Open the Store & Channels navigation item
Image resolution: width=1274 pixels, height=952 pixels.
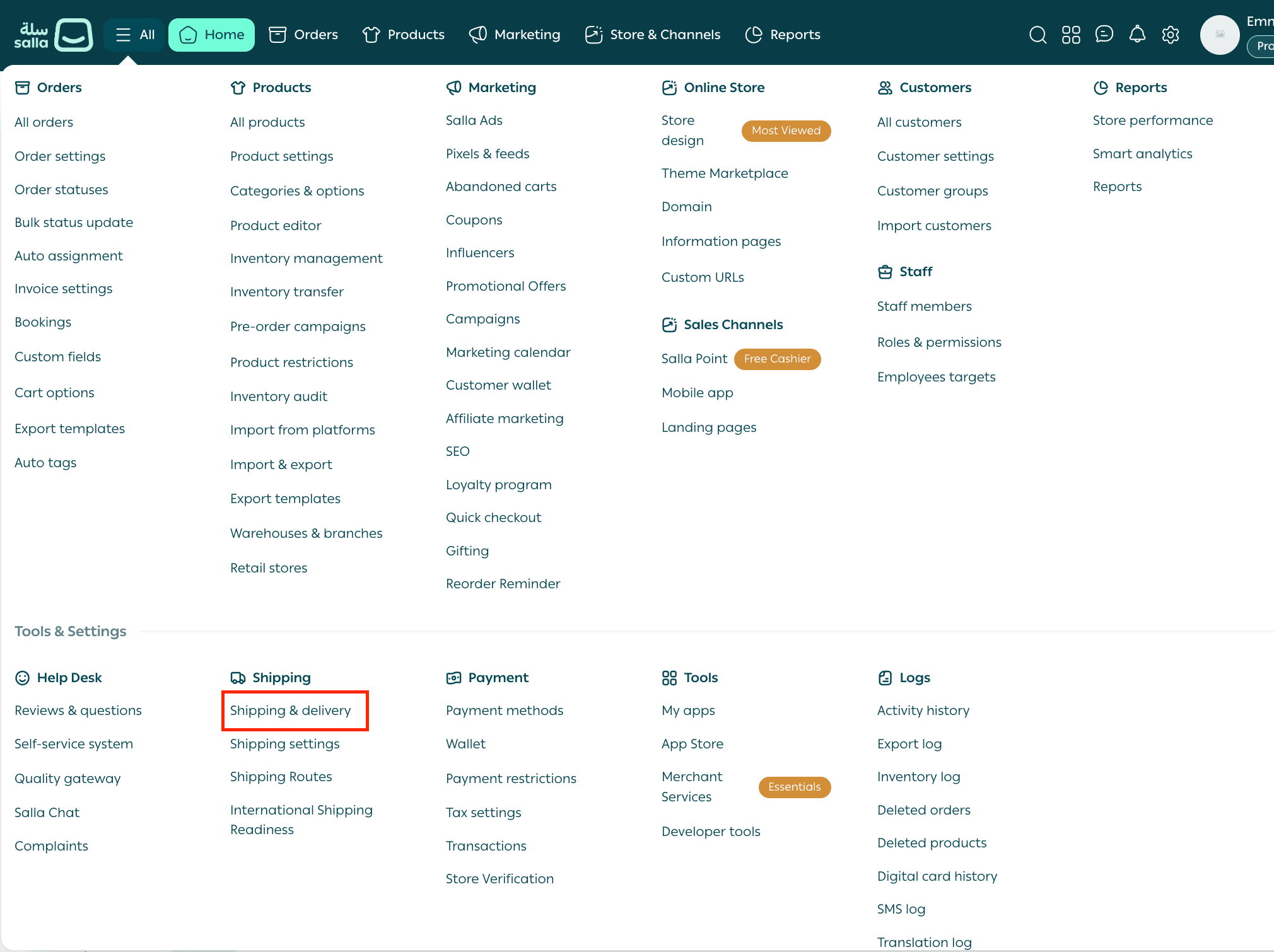tap(653, 35)
